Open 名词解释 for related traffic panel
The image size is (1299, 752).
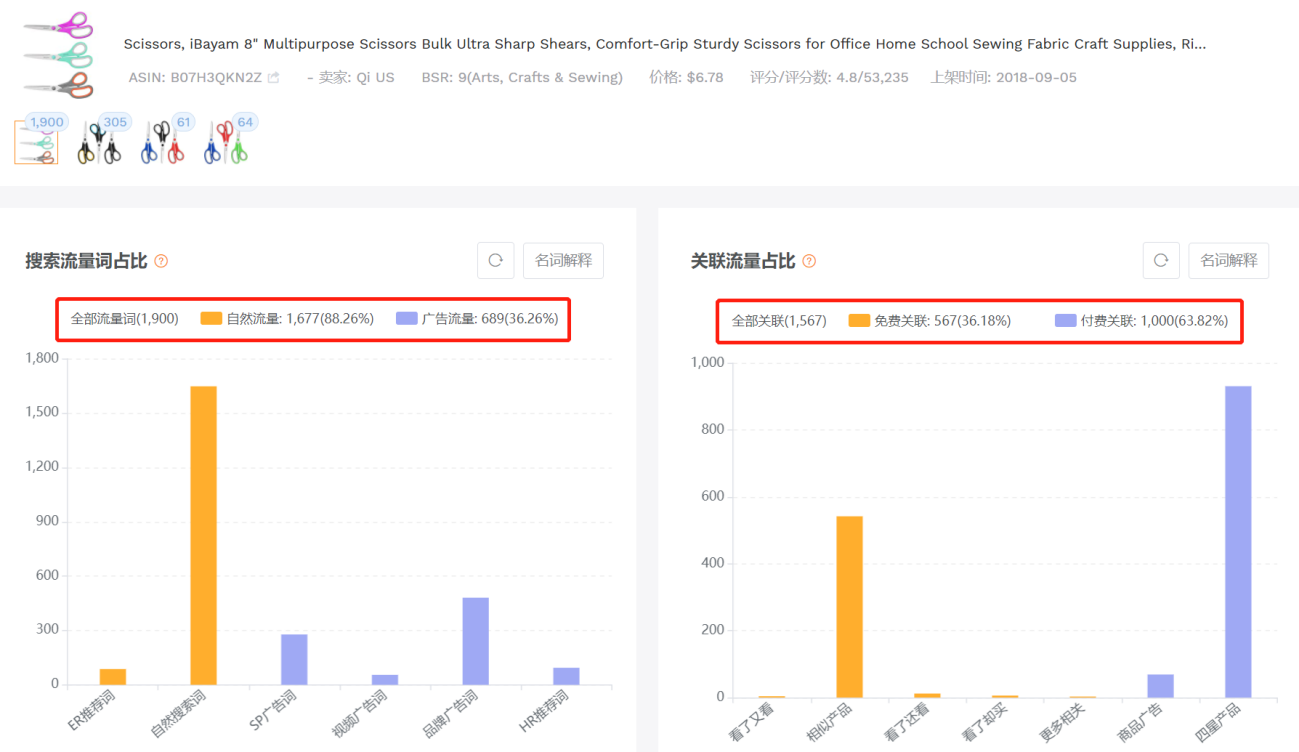[x=1229, y=261]
